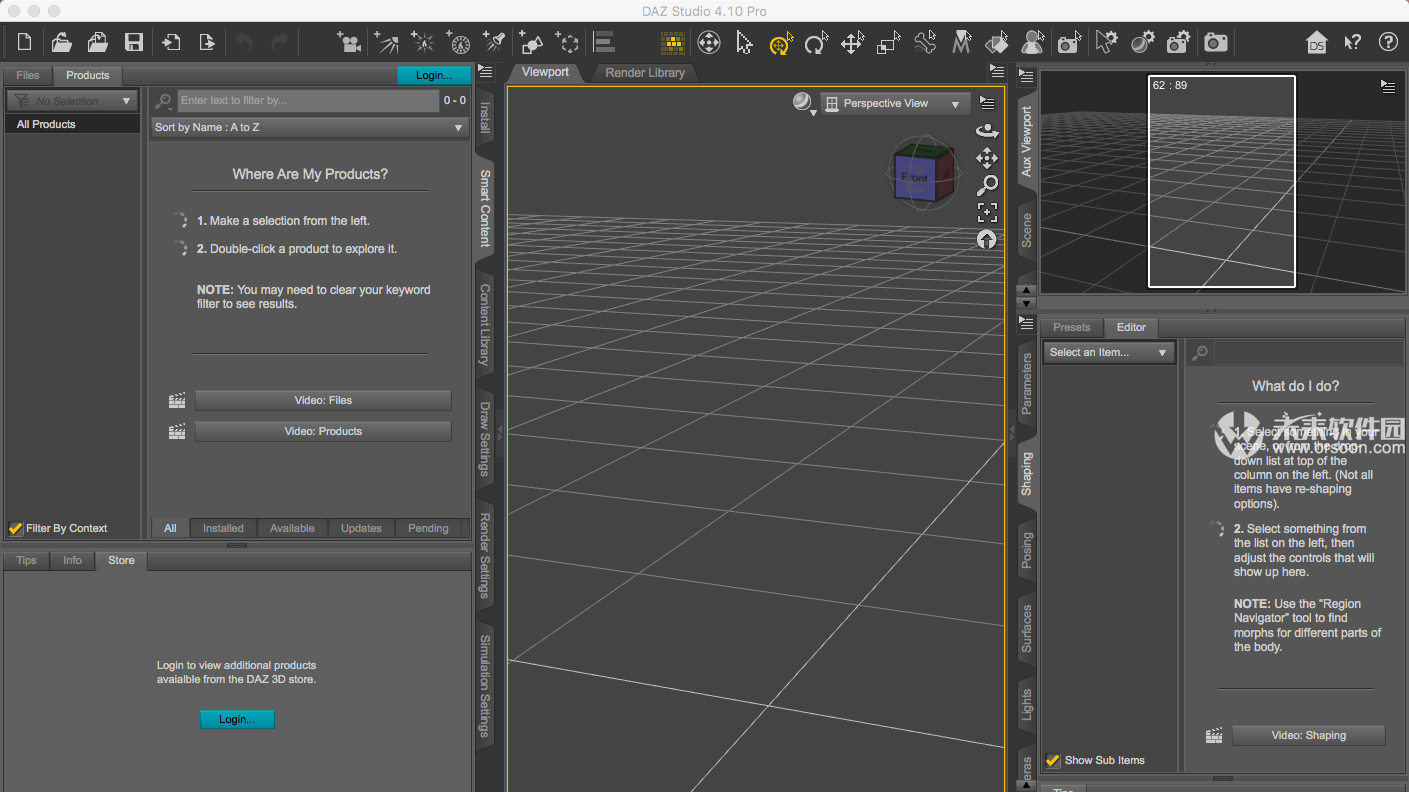This screenshot has width=1409, height=792.
Task: Select the Node Selection arrow tool
Action: pos(744,42)
